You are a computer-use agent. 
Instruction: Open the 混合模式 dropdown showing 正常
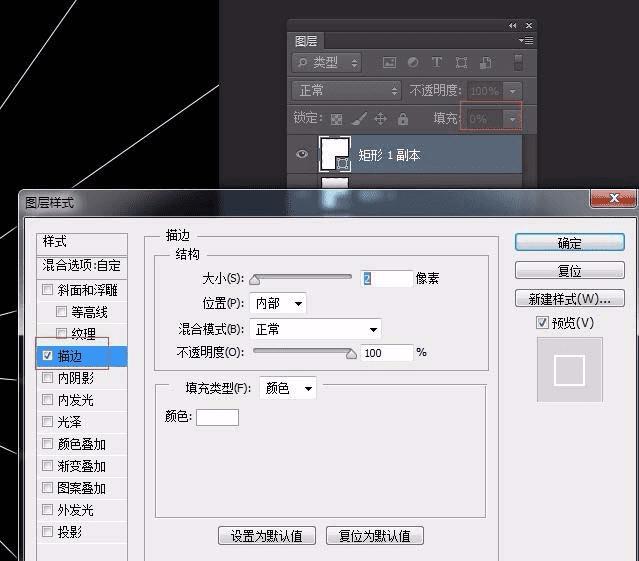(x=315, y=329)
